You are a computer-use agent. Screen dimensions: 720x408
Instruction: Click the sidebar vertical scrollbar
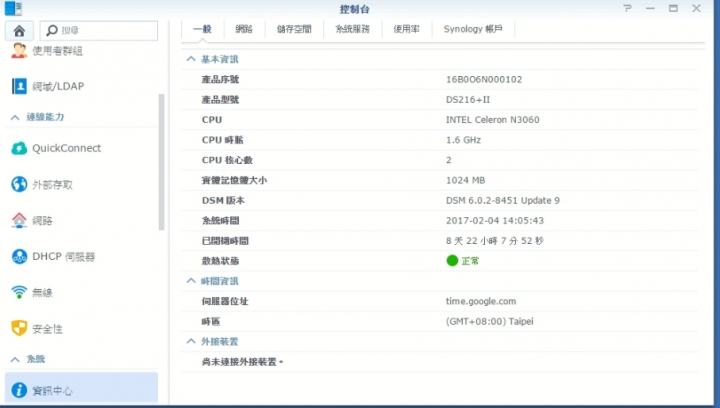161,162
